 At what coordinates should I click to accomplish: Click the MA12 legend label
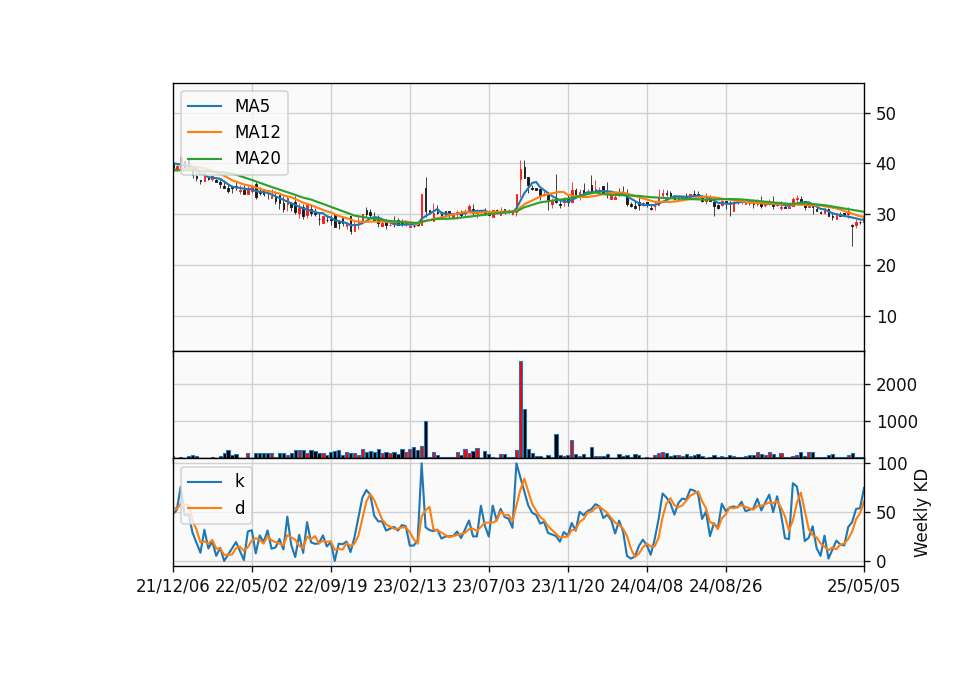(257, 132)
